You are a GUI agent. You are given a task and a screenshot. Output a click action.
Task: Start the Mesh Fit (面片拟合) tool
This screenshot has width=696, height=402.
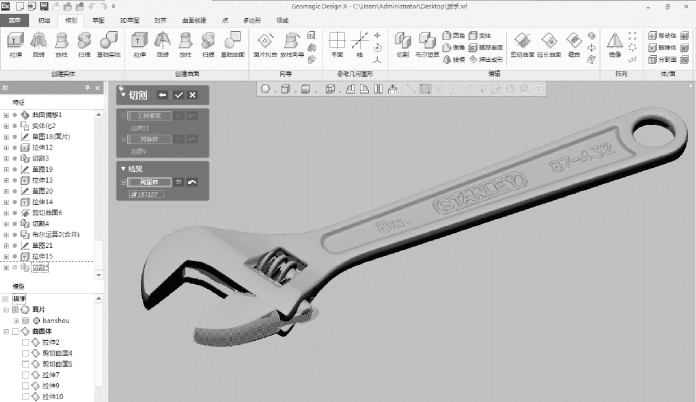[265, 44]
